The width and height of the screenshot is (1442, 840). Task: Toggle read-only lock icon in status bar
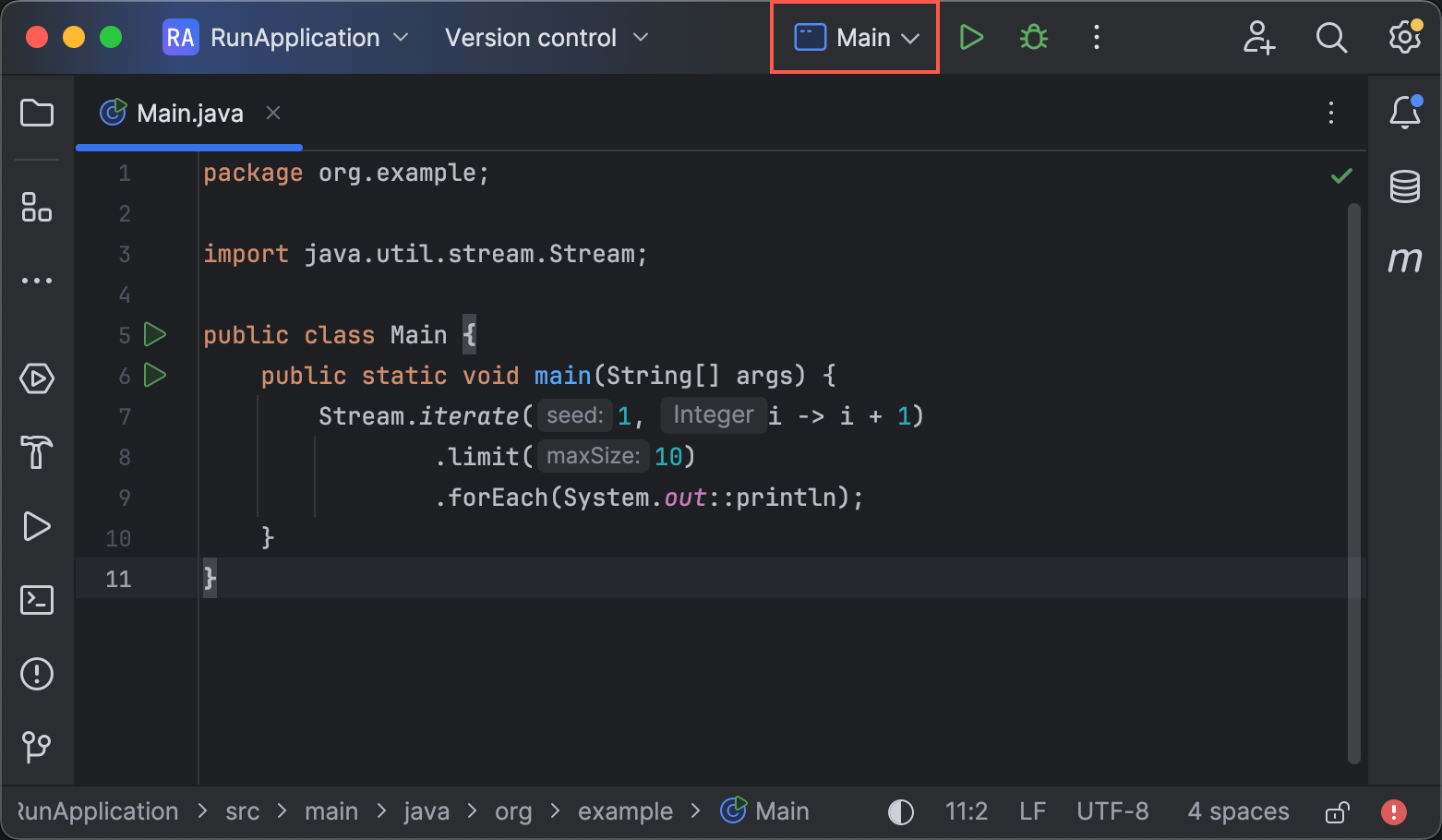(x=1337, y=812)
